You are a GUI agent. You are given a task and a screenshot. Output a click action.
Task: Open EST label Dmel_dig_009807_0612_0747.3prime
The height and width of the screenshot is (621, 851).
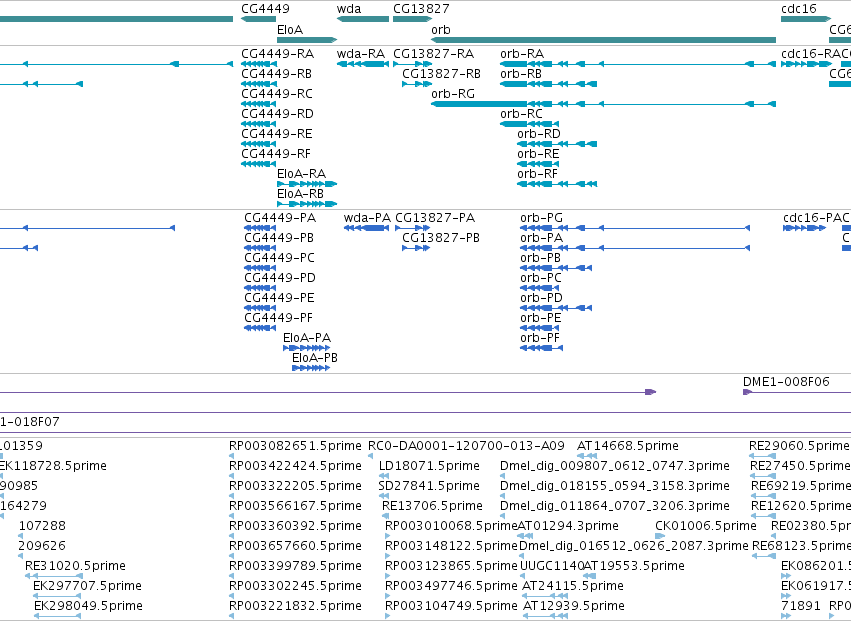(x=615, y=466)
